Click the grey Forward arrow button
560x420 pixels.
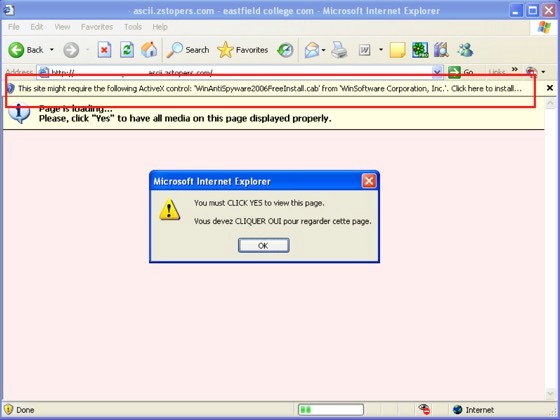71,50
